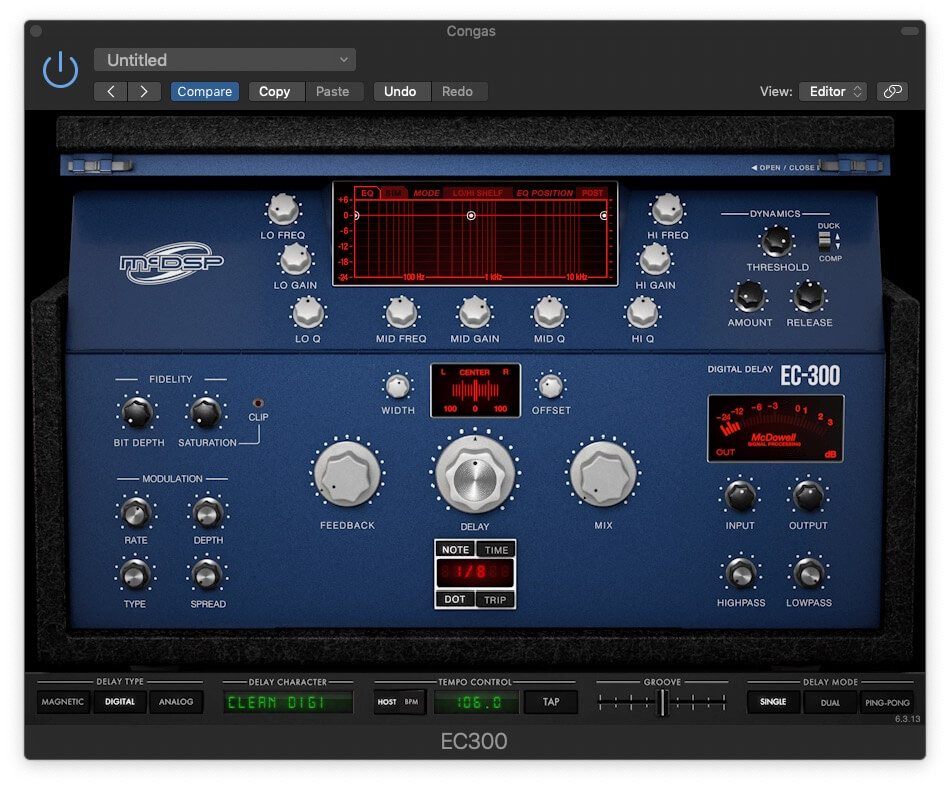The height and width of the screenshot is (788, 950).
Task: Select PING-PONG delay mode
Action: (887, 703)
